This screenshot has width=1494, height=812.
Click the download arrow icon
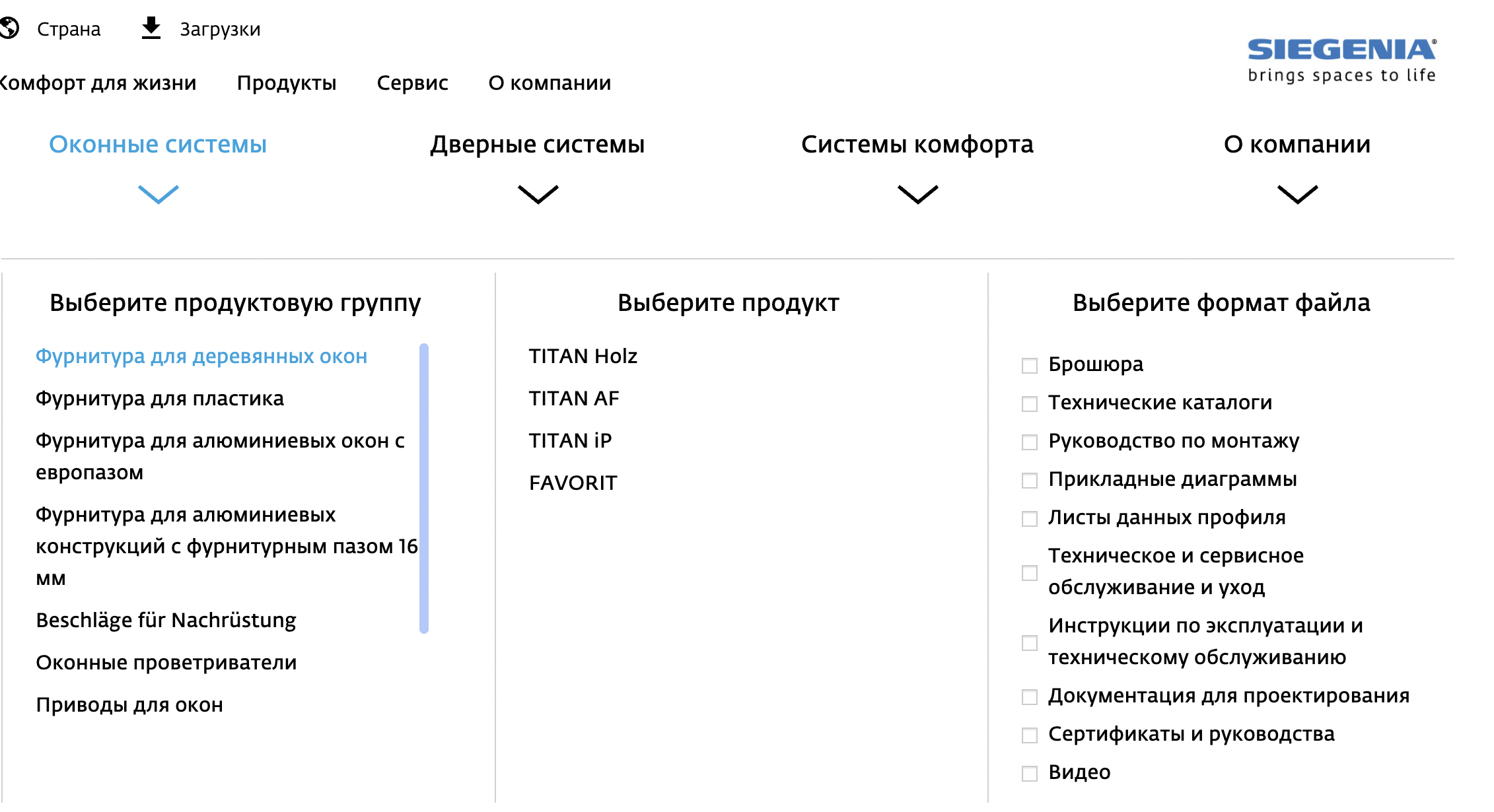(x=151, y=28)
